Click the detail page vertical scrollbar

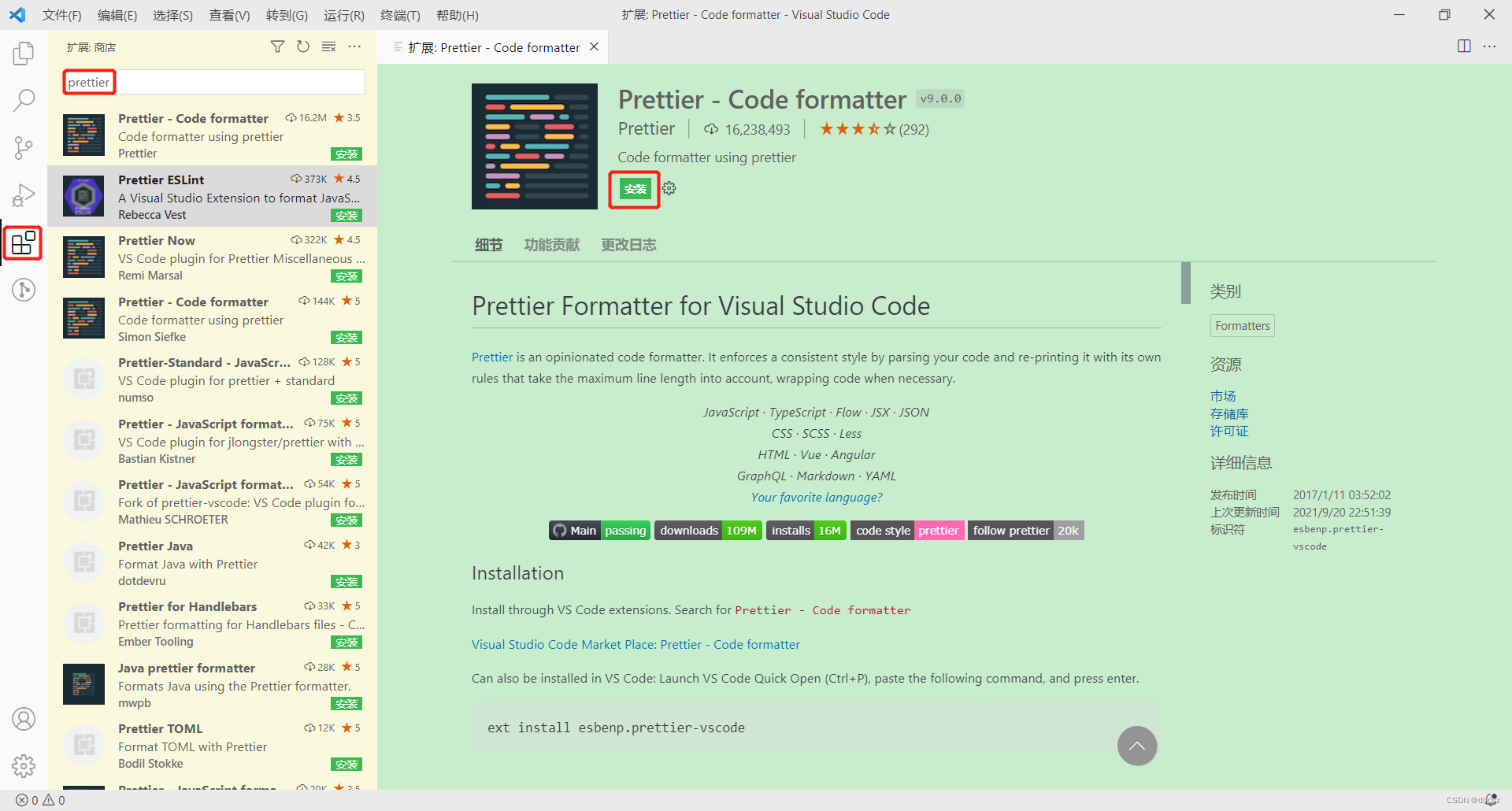click(1185, 283)
